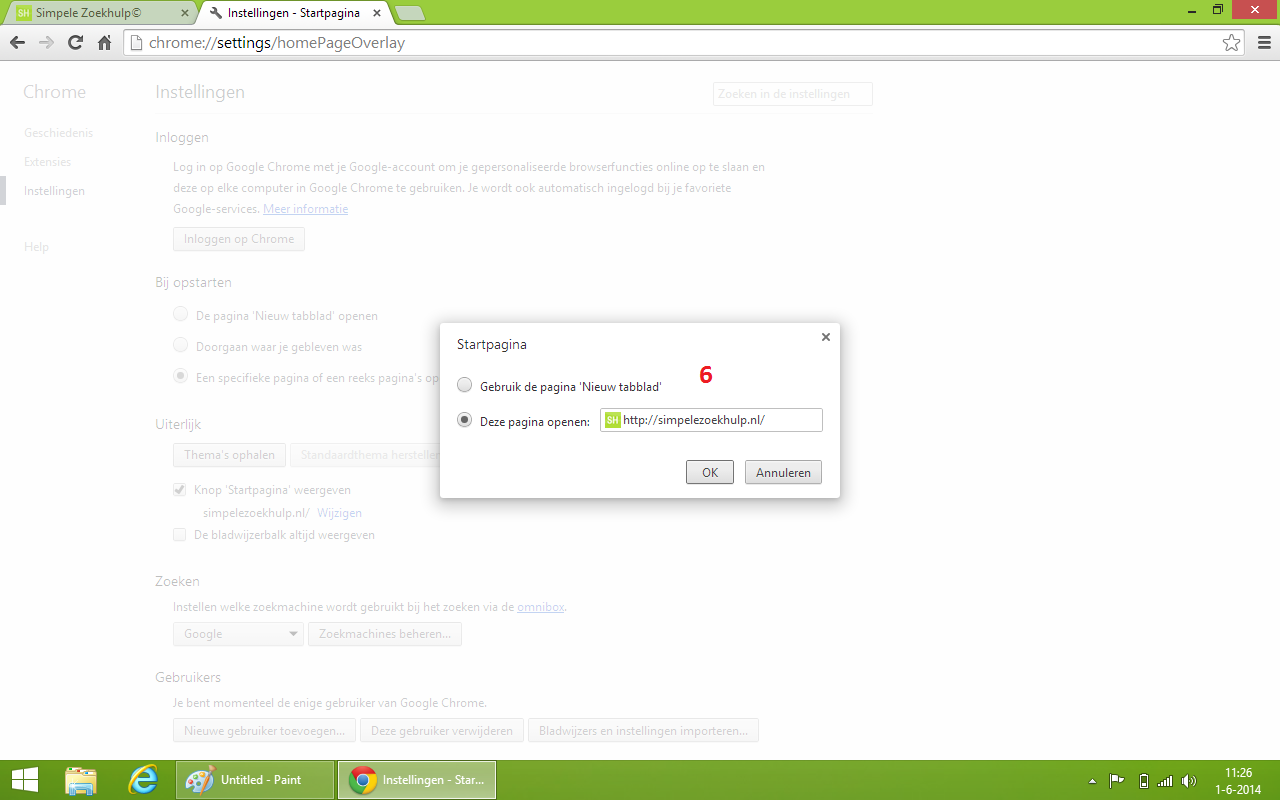This screenshot has height=800, width=1280.
Task: Open Untitled - Paint from the taskbar
Action: (x=256, y=780)
